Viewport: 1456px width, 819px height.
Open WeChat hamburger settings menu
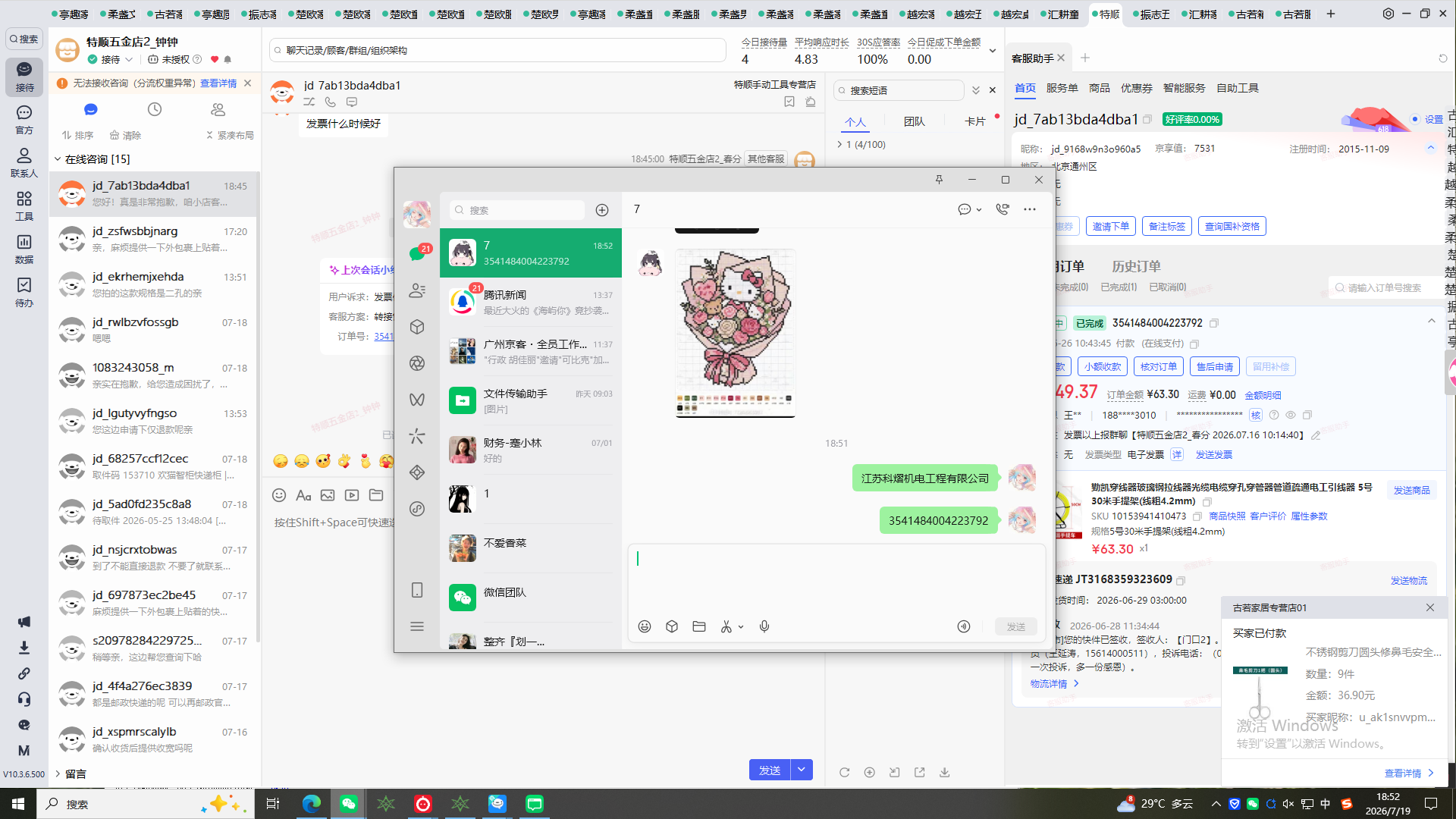[417, 626]
